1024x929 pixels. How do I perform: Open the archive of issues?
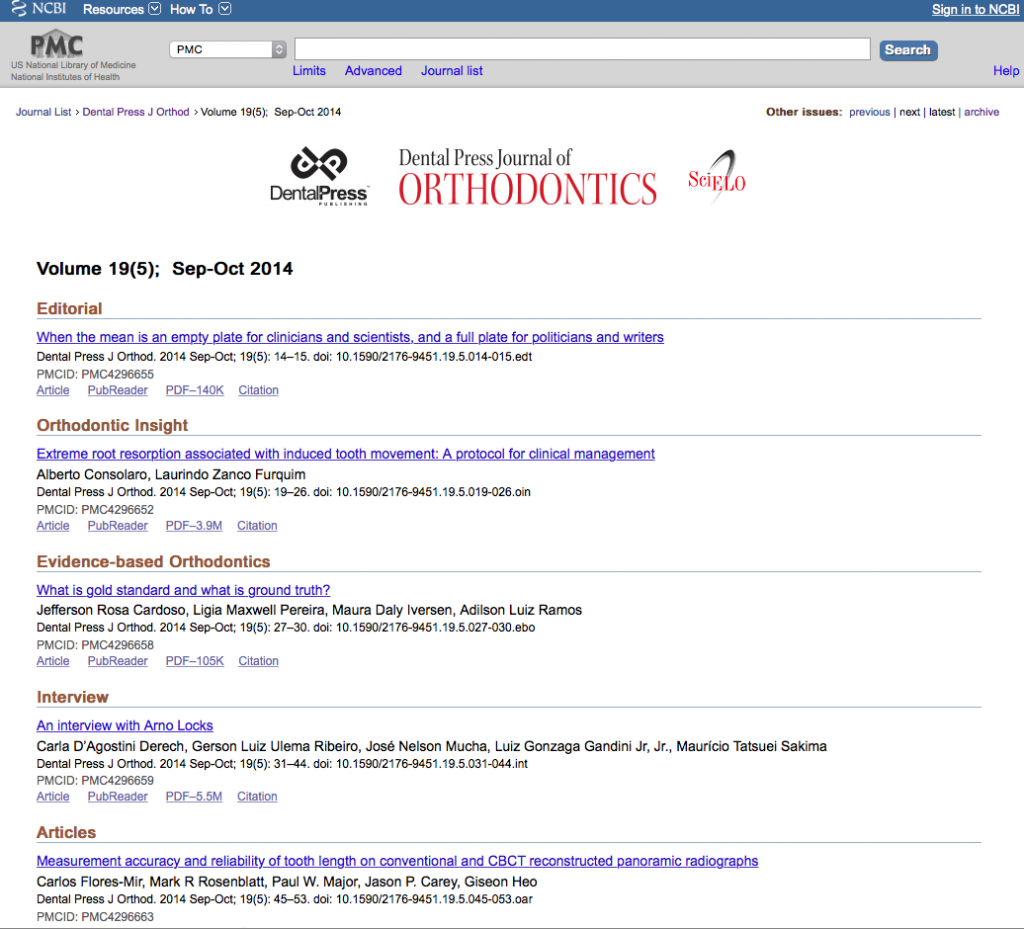pos(981,112)
